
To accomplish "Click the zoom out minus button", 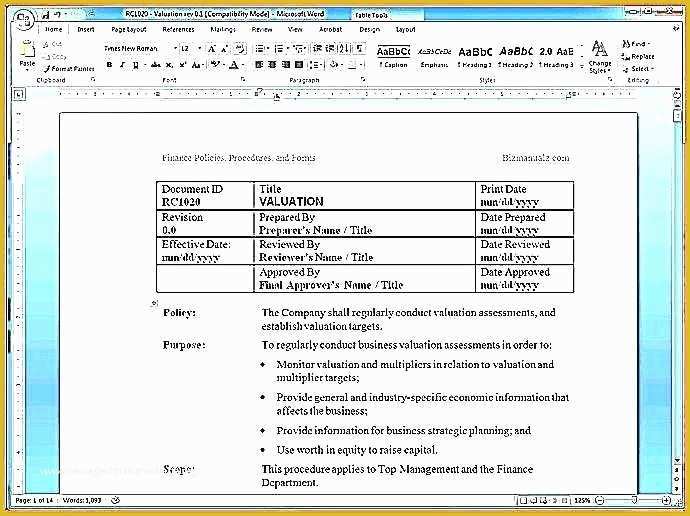I will pyautogui.click(x=599, y=500).
